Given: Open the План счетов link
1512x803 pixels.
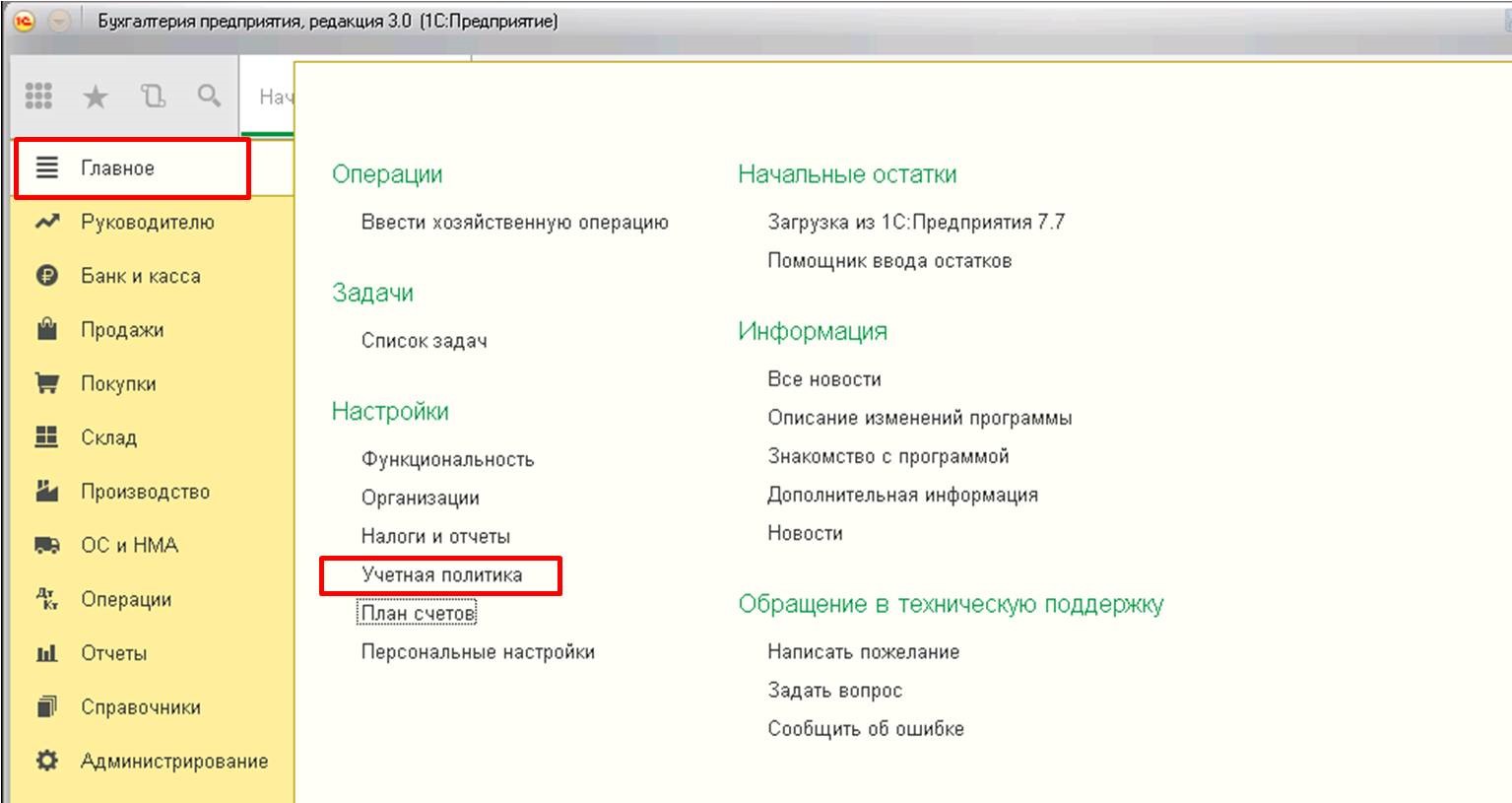Looking at the screenshot, I should (418, 613).
